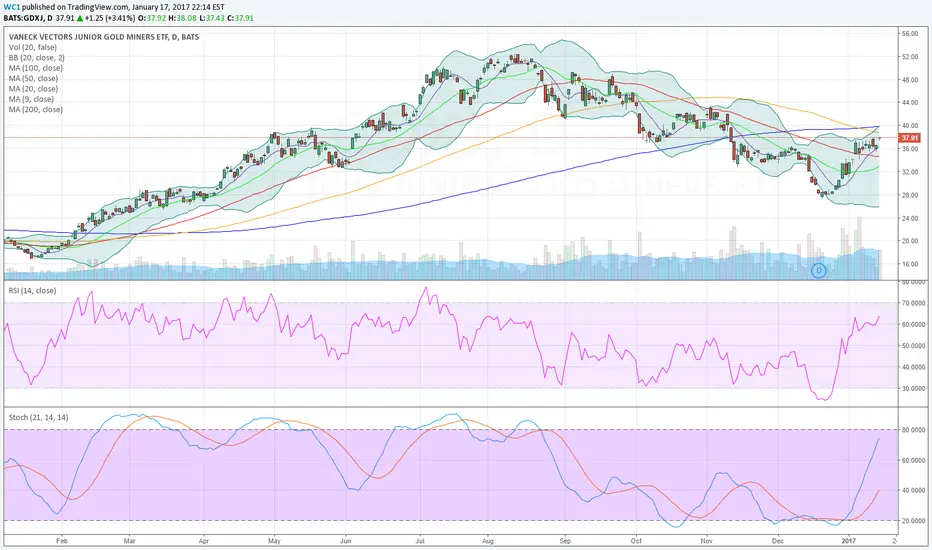Select the MA (100, close) legend

click(36, 68)
